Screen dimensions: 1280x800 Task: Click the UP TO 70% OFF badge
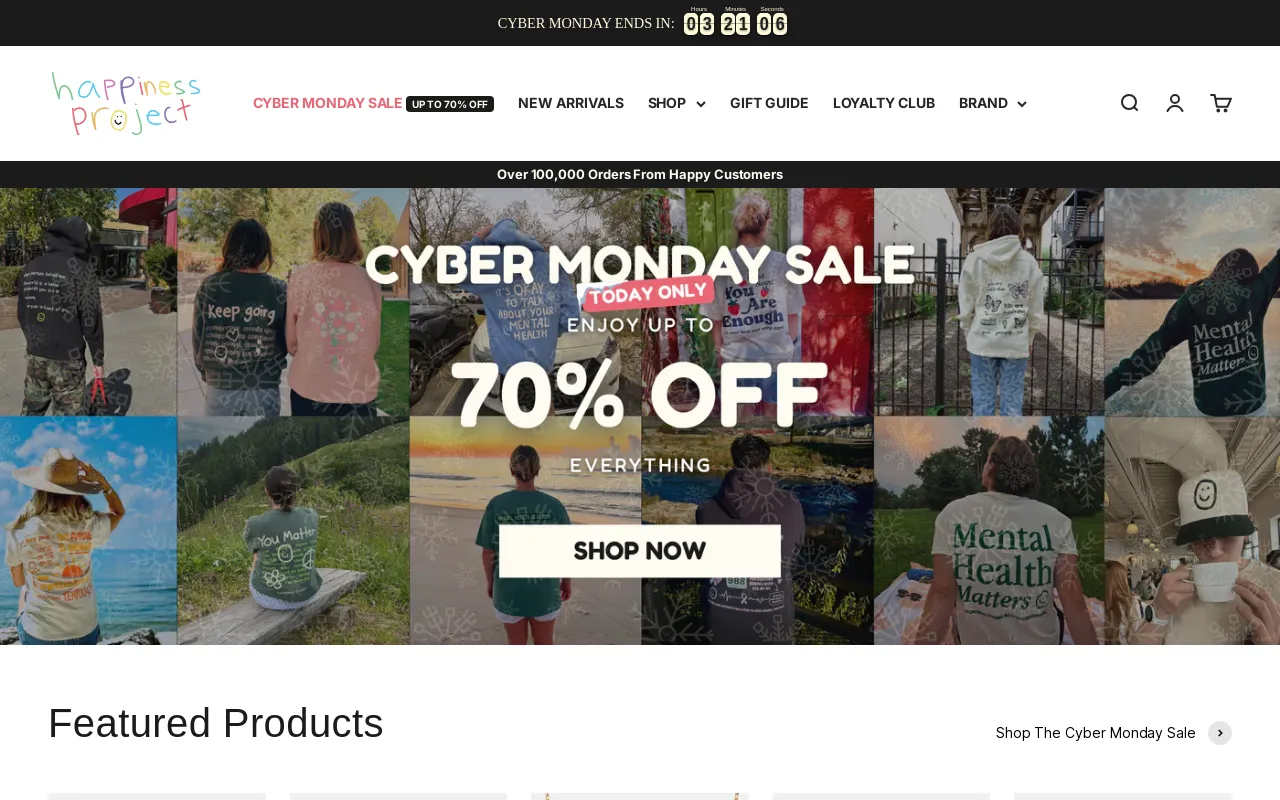[450, 104]
